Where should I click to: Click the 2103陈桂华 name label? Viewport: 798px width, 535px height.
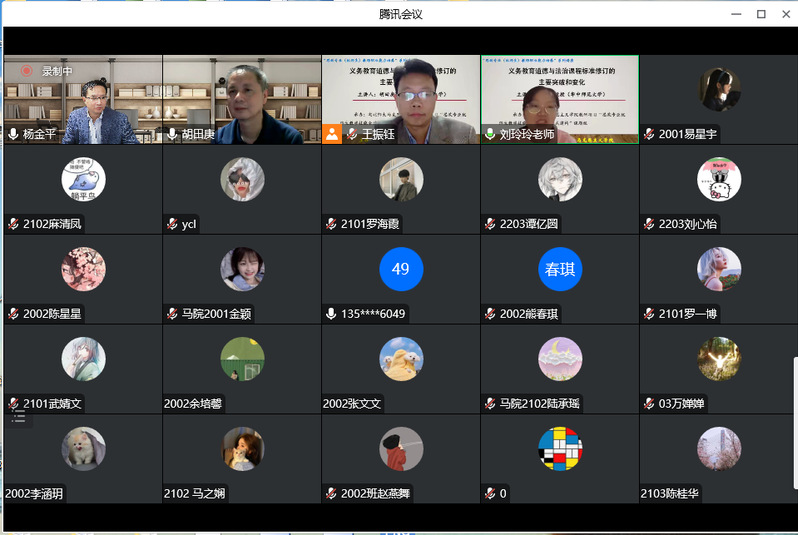pyautogui.click(x=670, y=494)
